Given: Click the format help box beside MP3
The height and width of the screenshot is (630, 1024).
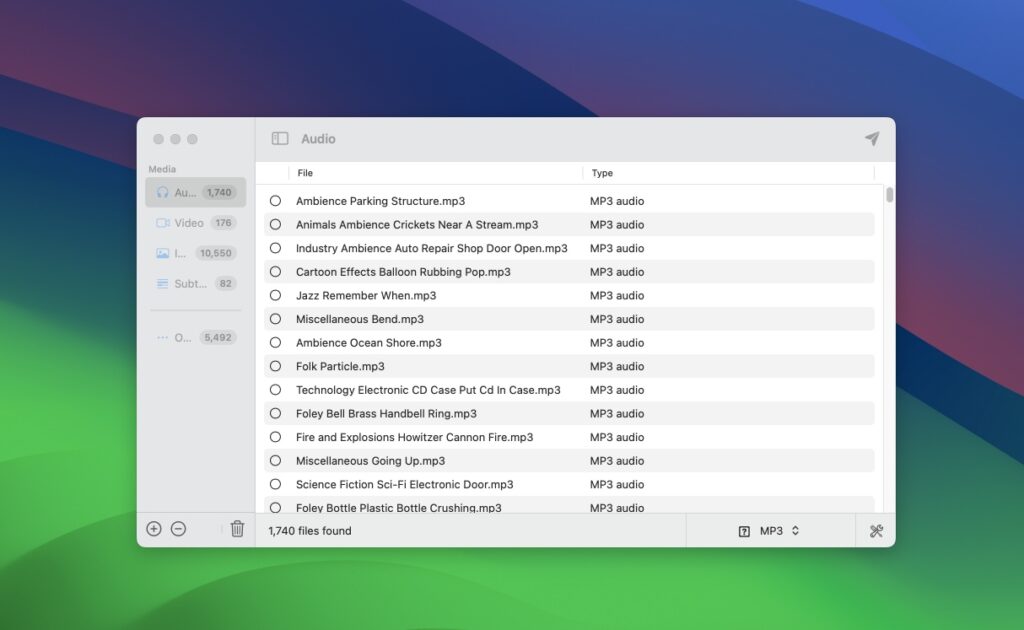Looking at the screenshot, I should coord(744,530).
